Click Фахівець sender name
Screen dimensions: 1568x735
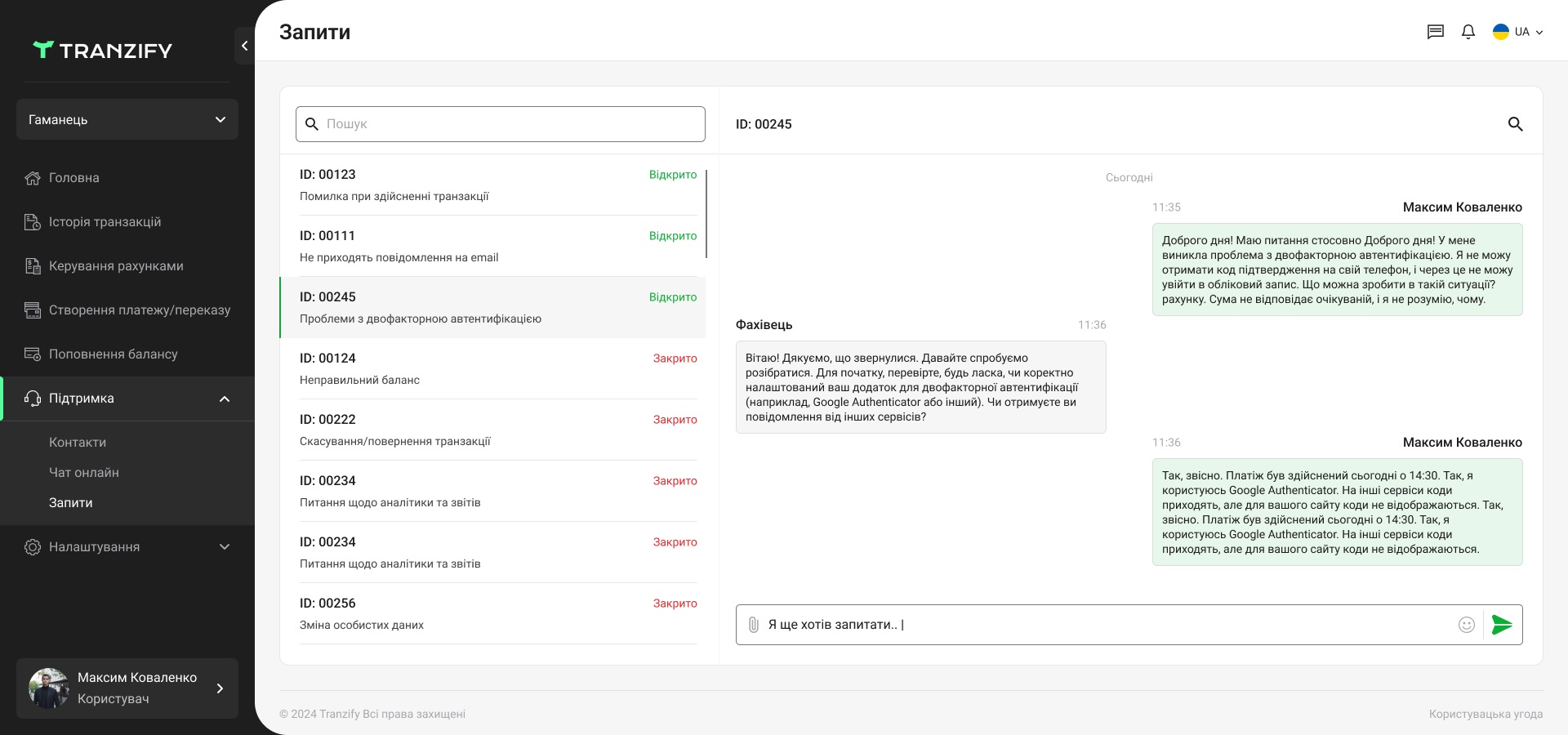pos(764,325)
